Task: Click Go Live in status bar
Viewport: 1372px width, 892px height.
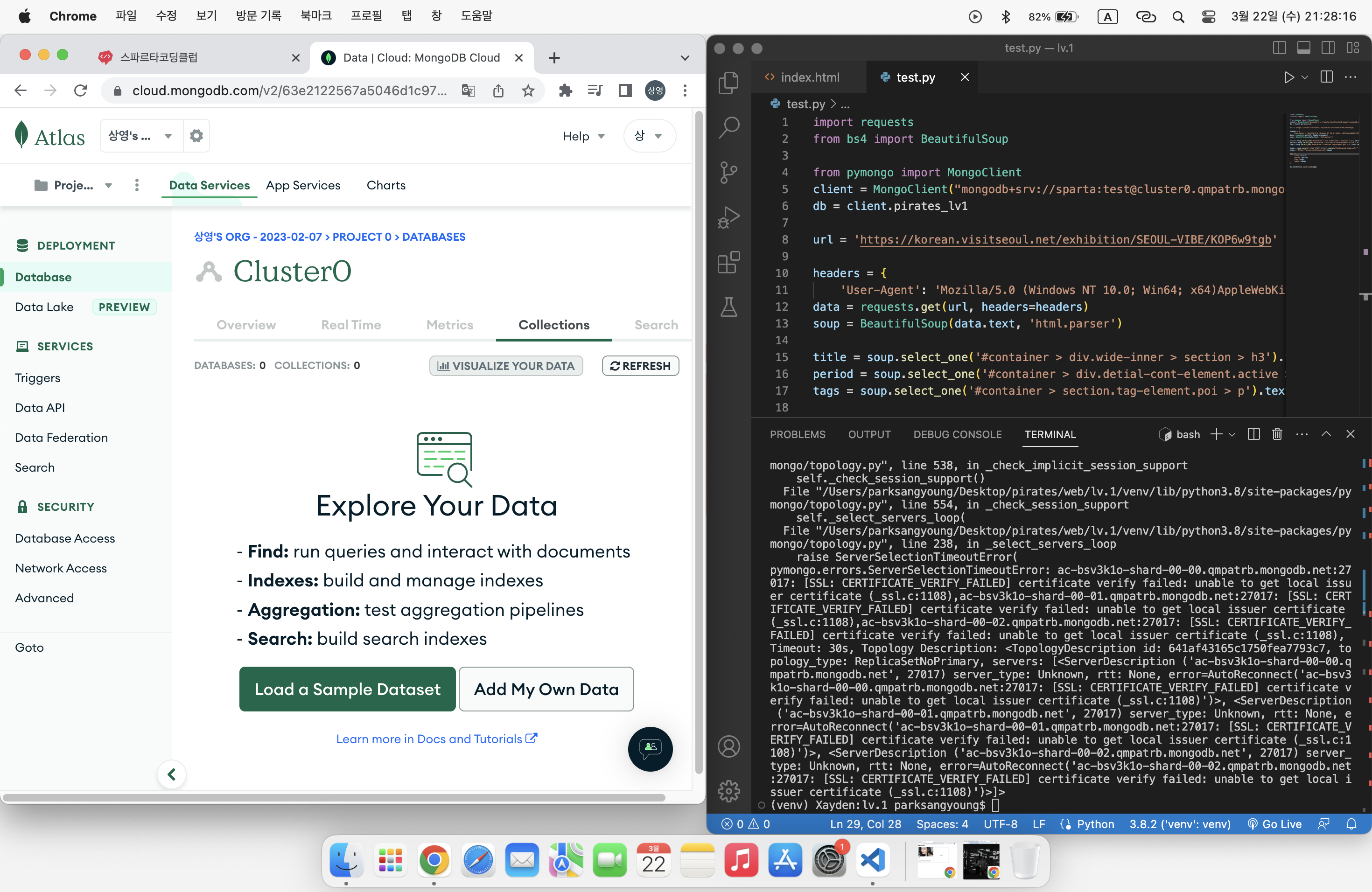Action: 1274,824
